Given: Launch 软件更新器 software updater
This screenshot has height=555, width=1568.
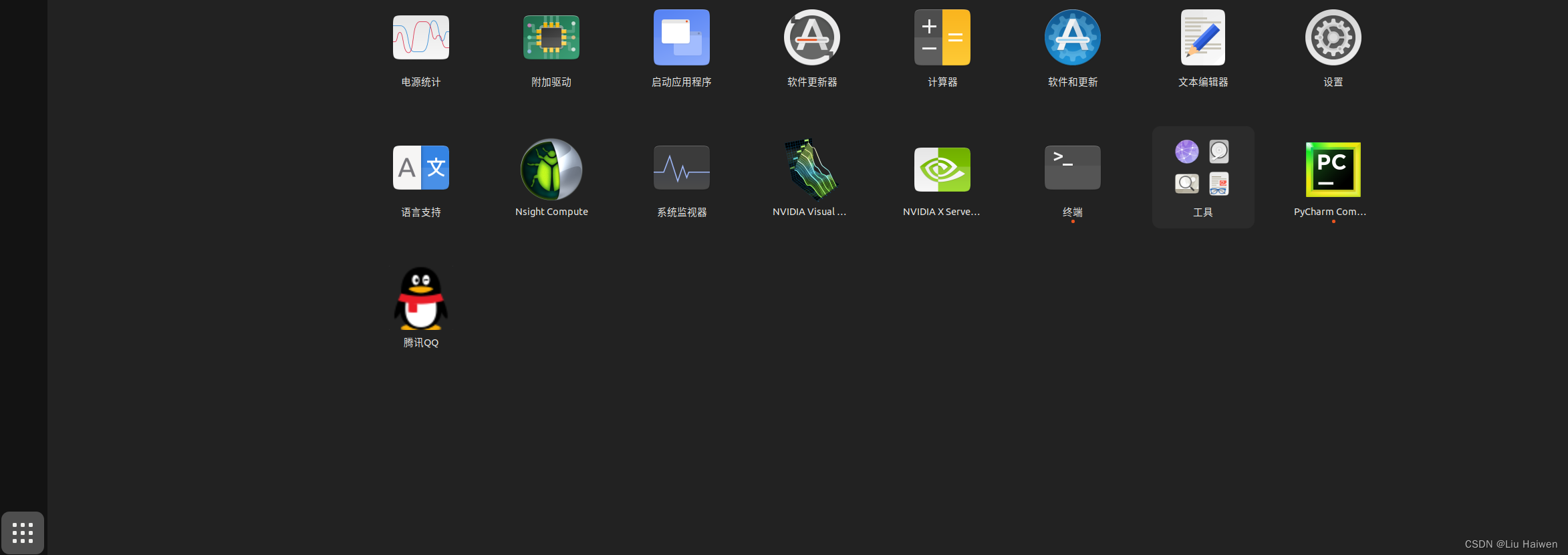Looking at the screenshot, I should (x=812, y=37).
